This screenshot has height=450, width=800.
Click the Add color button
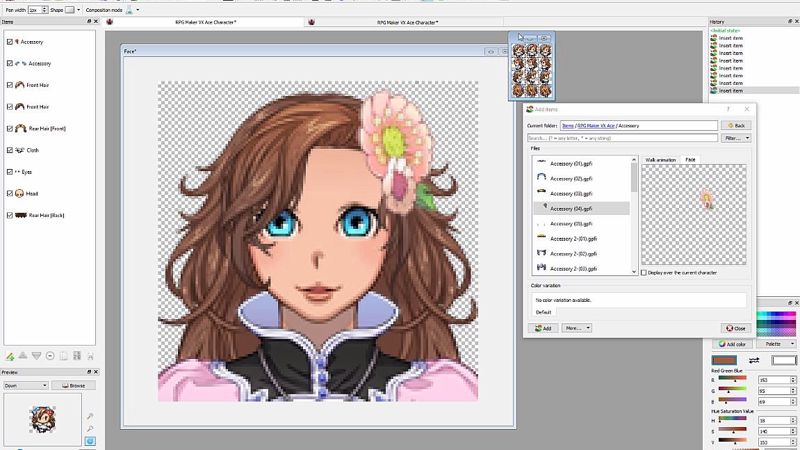732,344
